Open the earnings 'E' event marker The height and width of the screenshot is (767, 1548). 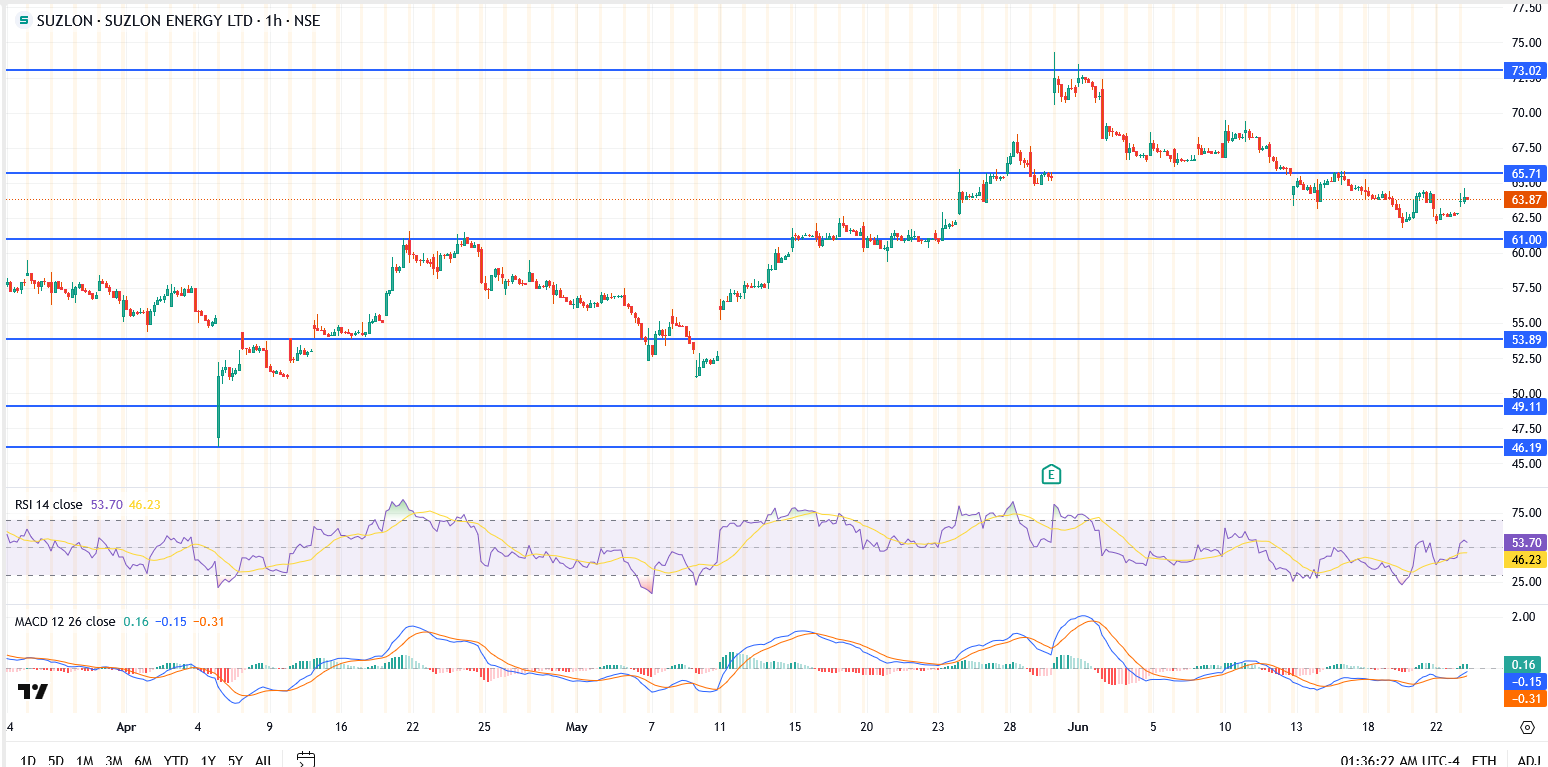click(1050, 474)
